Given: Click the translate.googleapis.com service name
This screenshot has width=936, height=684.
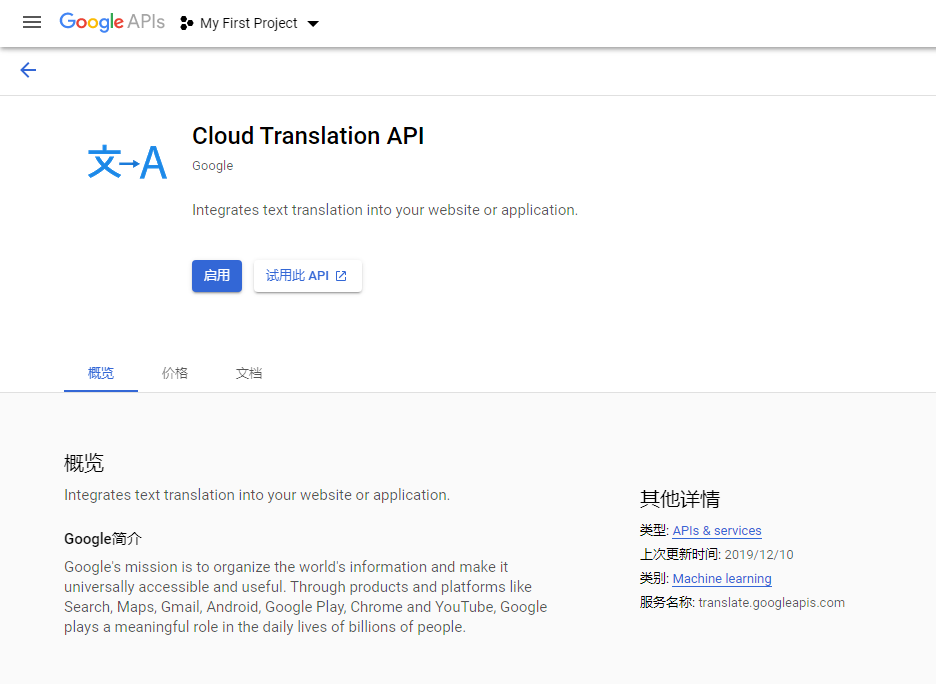Looking at the screenshot, I should pos(771,603).
